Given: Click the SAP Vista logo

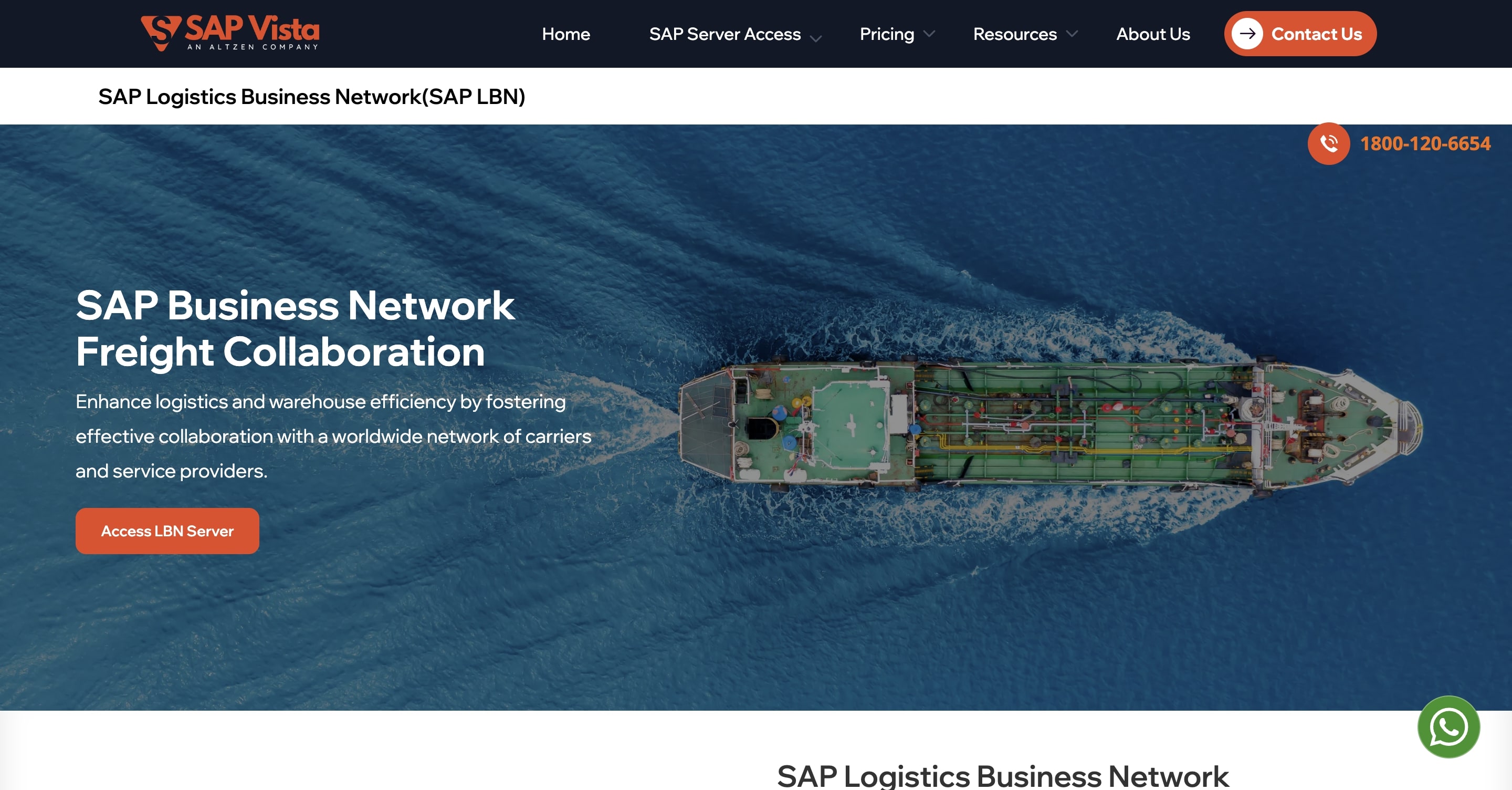Looking at the screenshot, I should [x=229, y=33].
